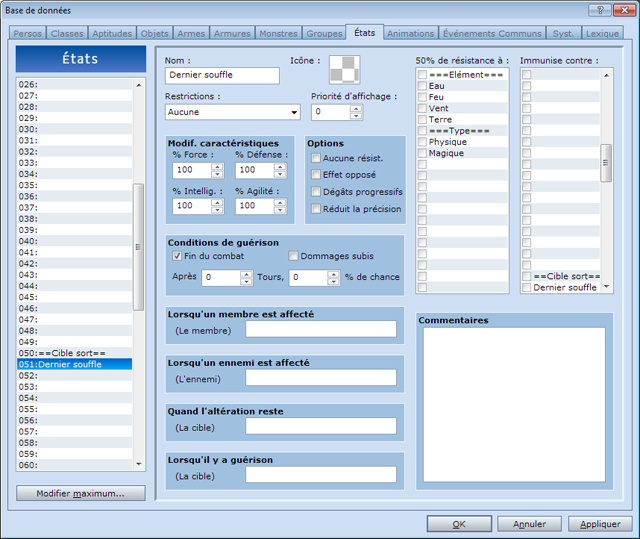This screenshot has height=539, width=640.
Task: Uncheck Fin du combat condition
Action: [177, 256]
